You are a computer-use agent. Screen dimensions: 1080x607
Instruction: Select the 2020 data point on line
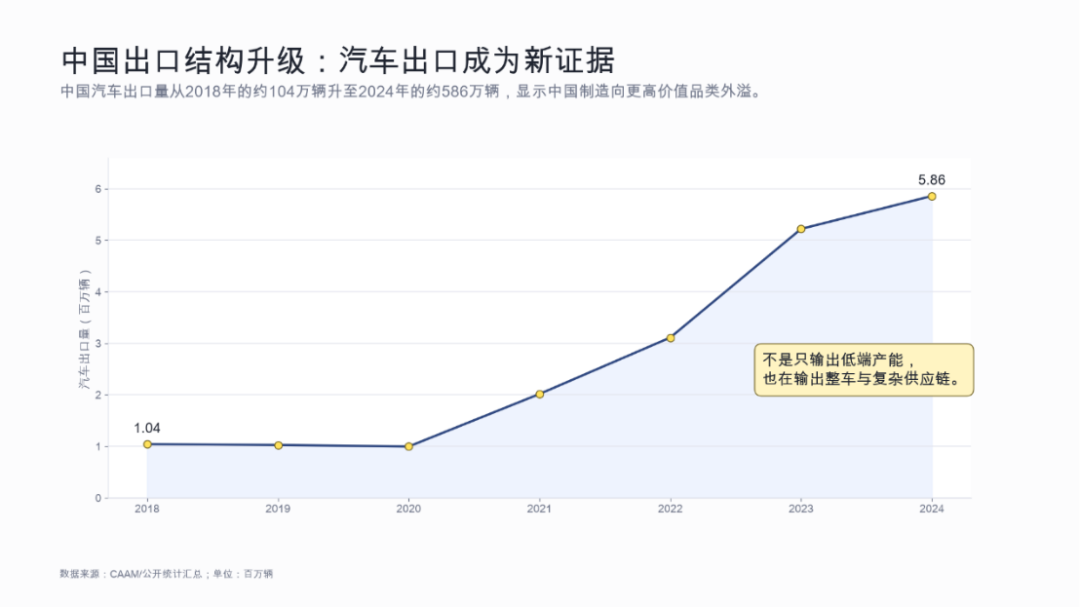[x=409, y=446]
